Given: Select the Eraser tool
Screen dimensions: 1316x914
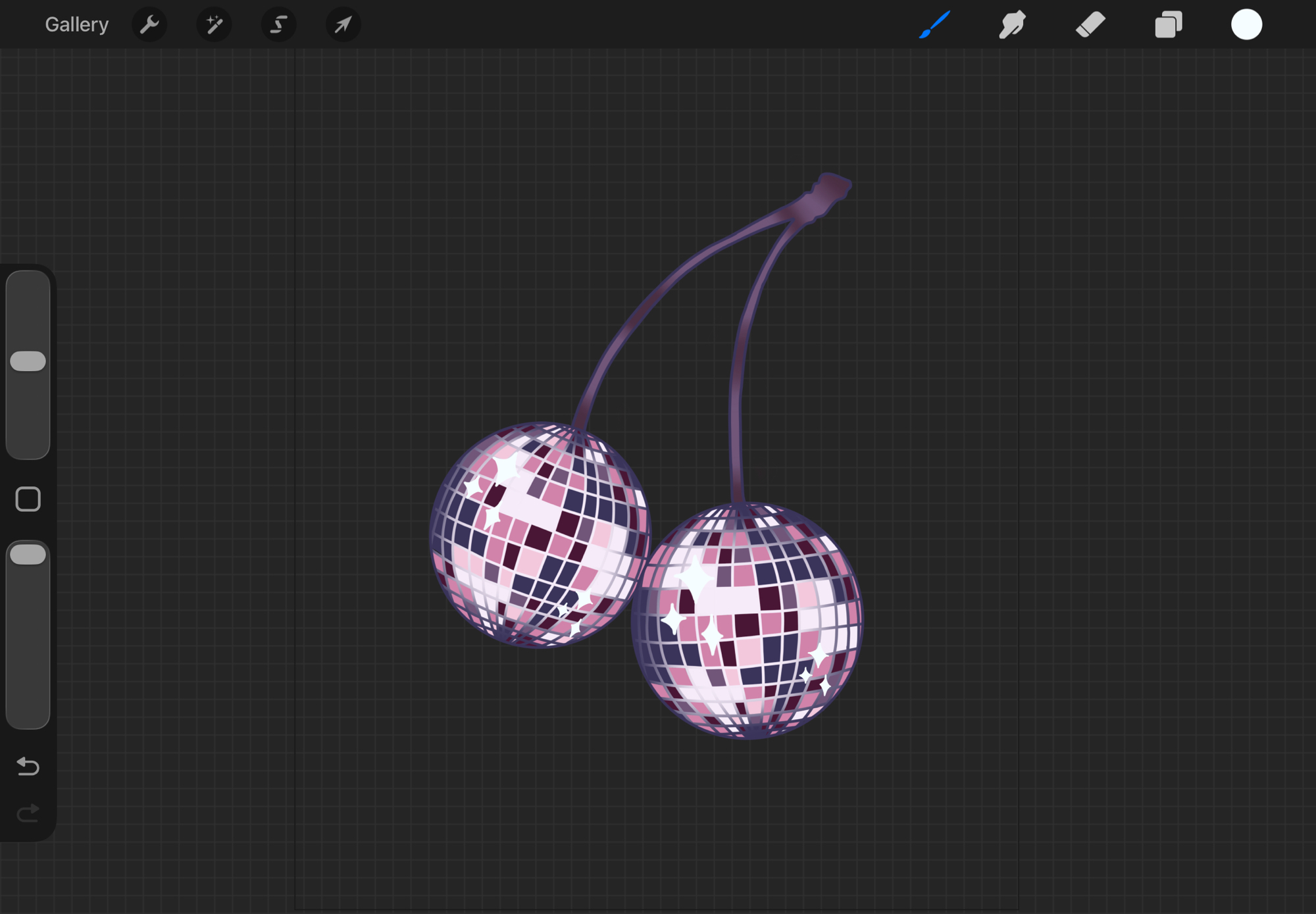Looking at the screenshot, I should tap(1090, 24).
